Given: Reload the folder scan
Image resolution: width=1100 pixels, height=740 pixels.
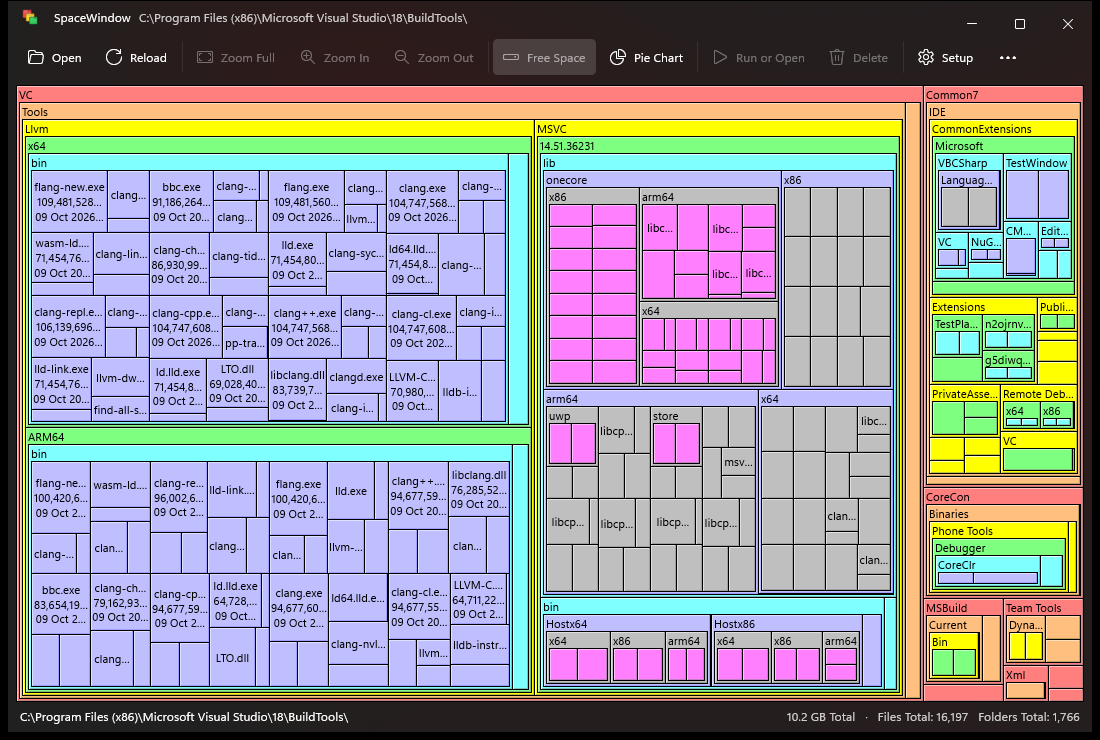Looking at the screenshot, I should (136, 58).
